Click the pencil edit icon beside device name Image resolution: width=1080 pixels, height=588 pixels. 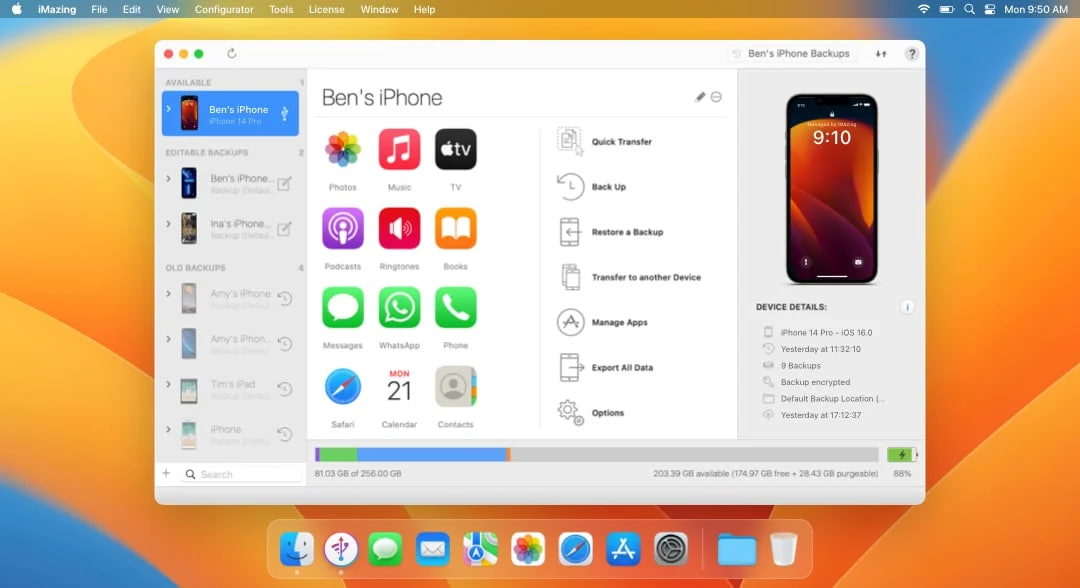click(700, 97)
